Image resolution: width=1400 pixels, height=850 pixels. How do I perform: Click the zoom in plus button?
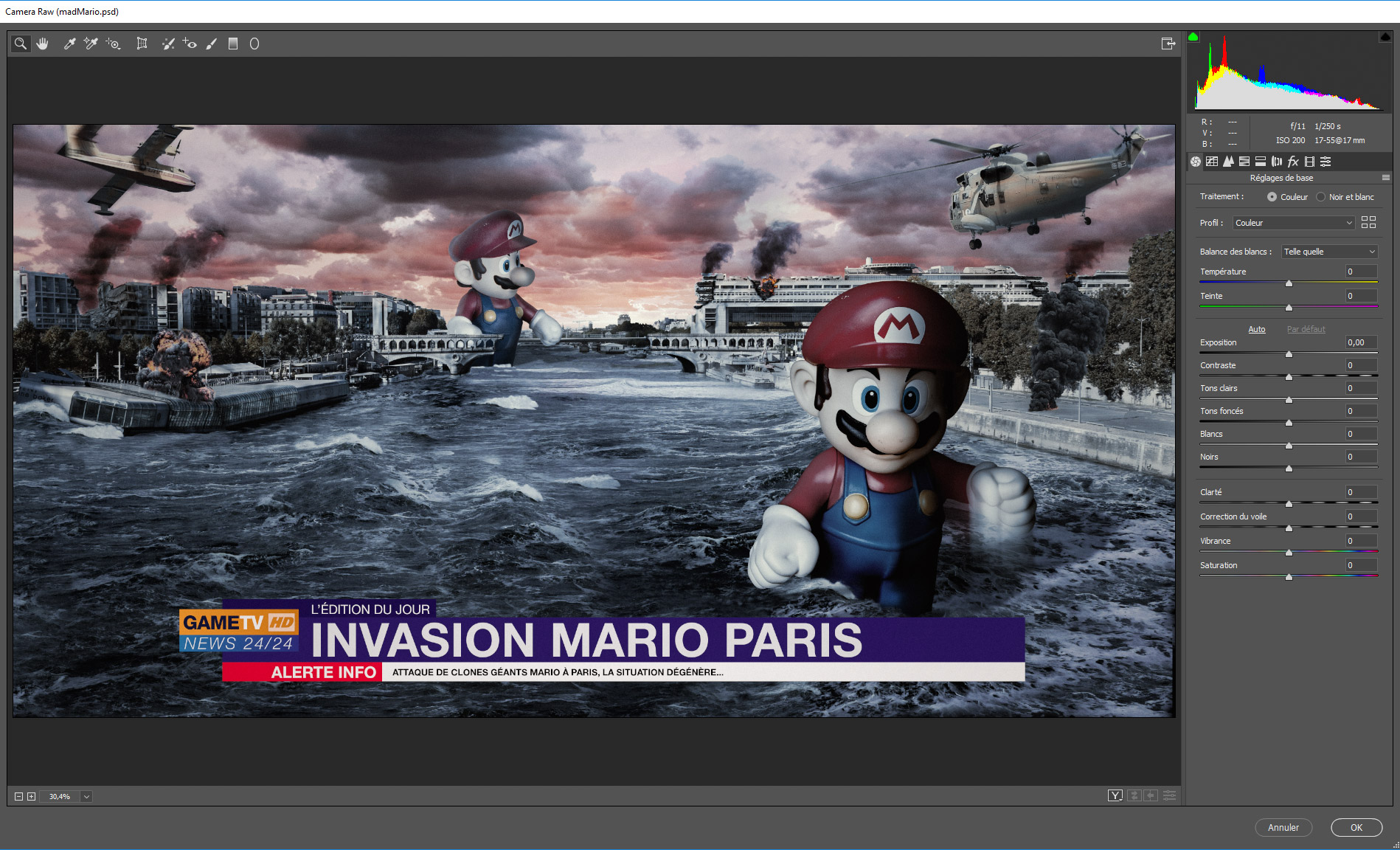(31, 797)
